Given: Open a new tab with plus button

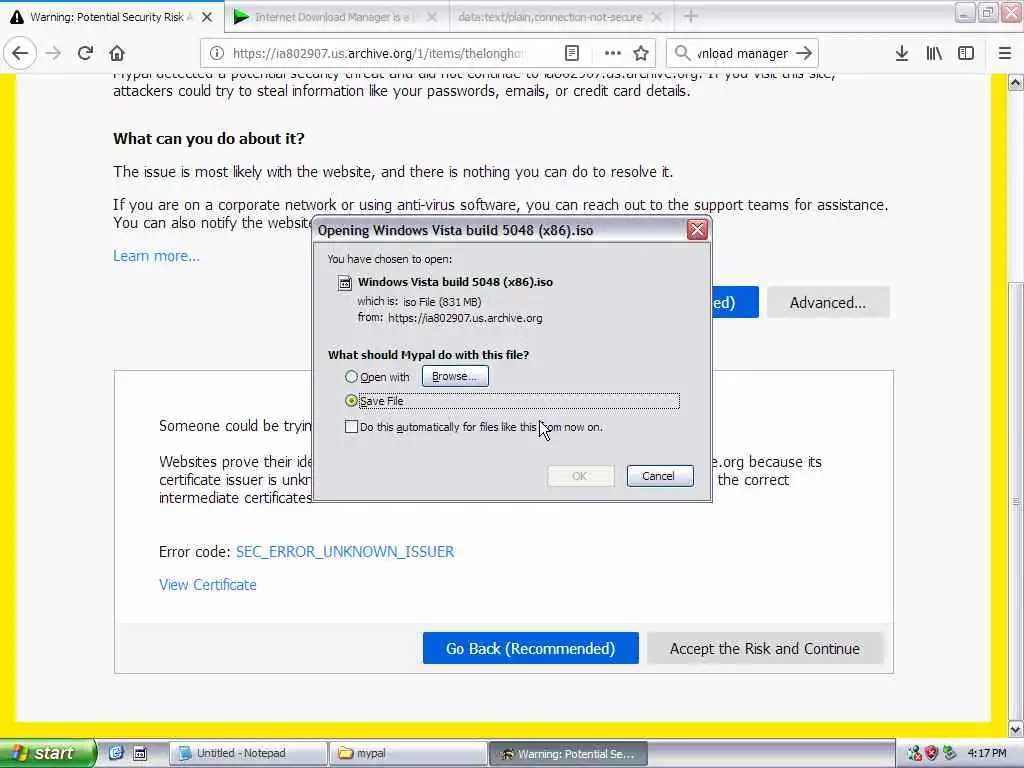Looking at the screenshot, I should click(x=691, y=16).
